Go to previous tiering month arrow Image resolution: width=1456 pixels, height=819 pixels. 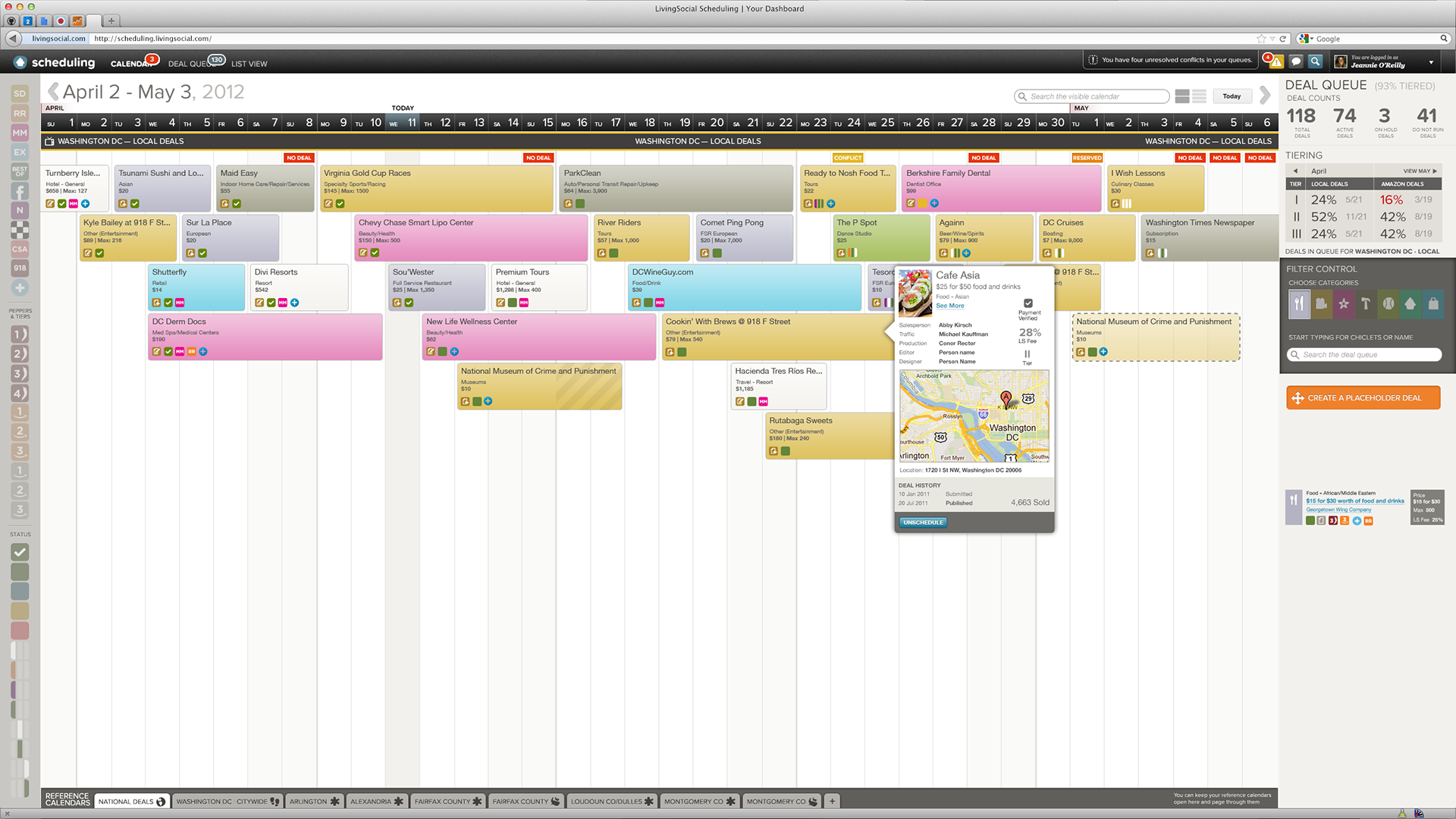[1295, 171]
